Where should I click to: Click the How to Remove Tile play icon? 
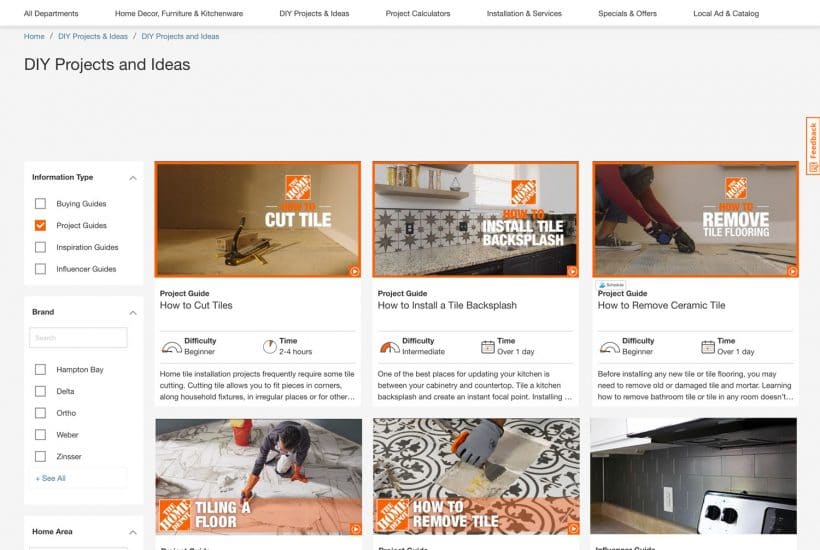point(573,529)
